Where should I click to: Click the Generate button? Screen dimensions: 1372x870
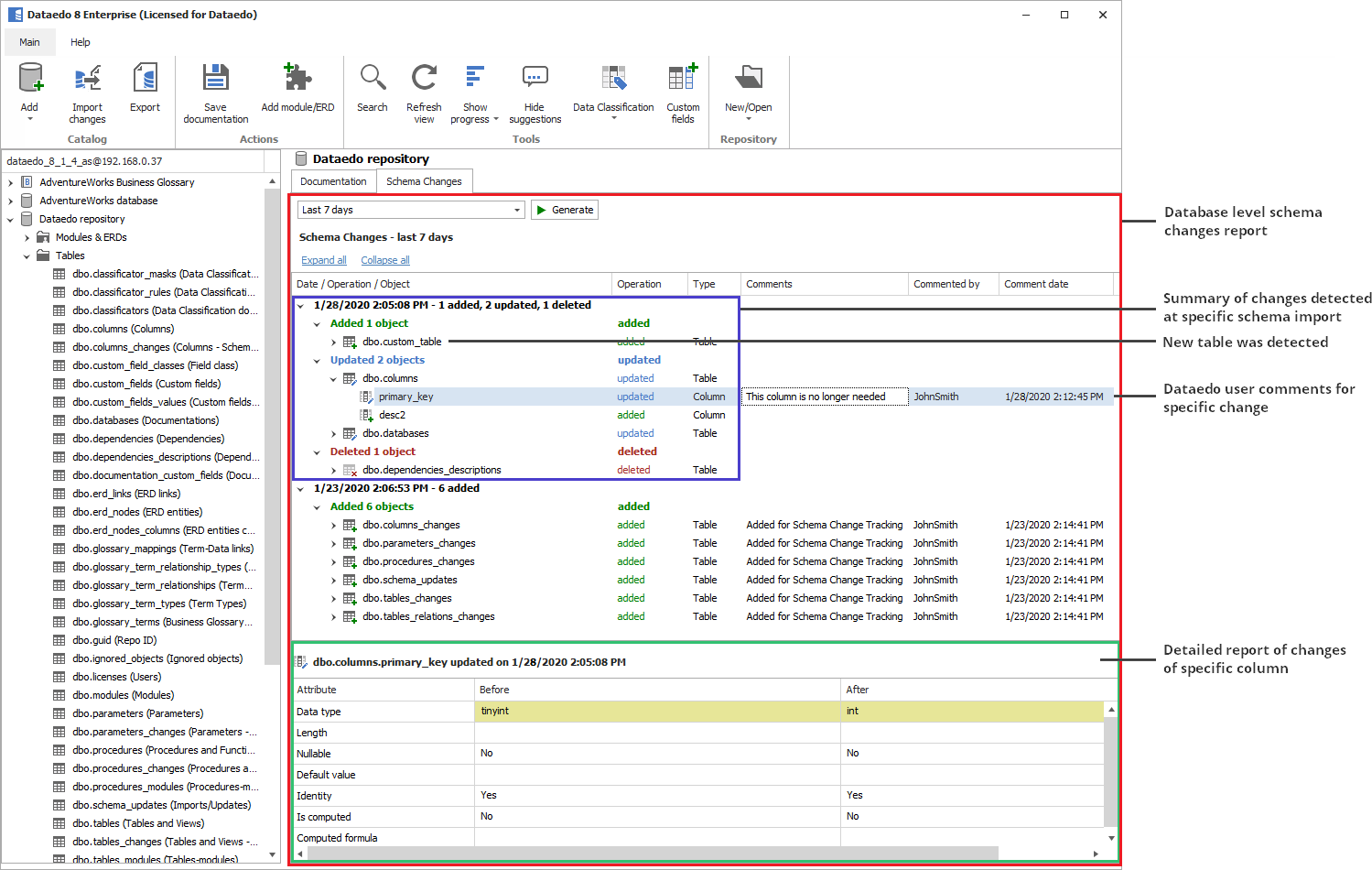tap(565, 210)
